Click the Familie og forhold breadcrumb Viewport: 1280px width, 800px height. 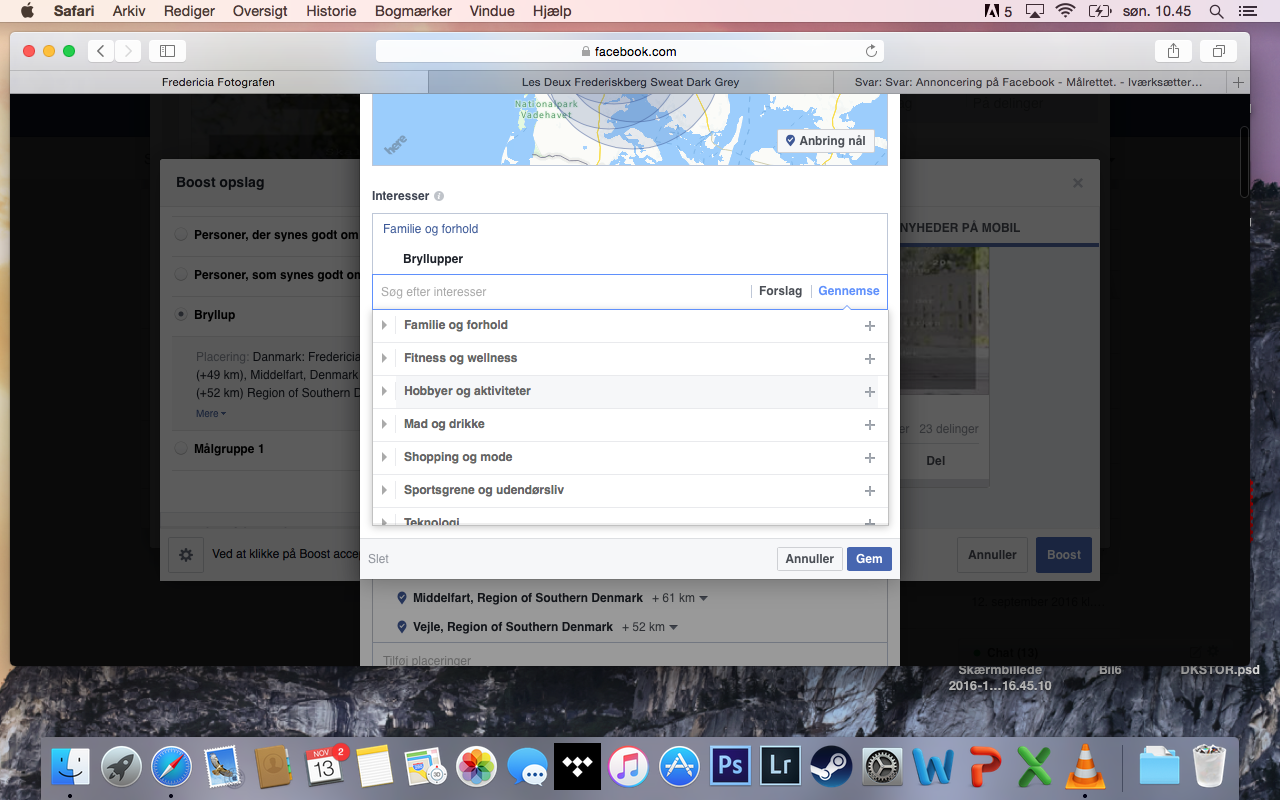pos(430,229)
